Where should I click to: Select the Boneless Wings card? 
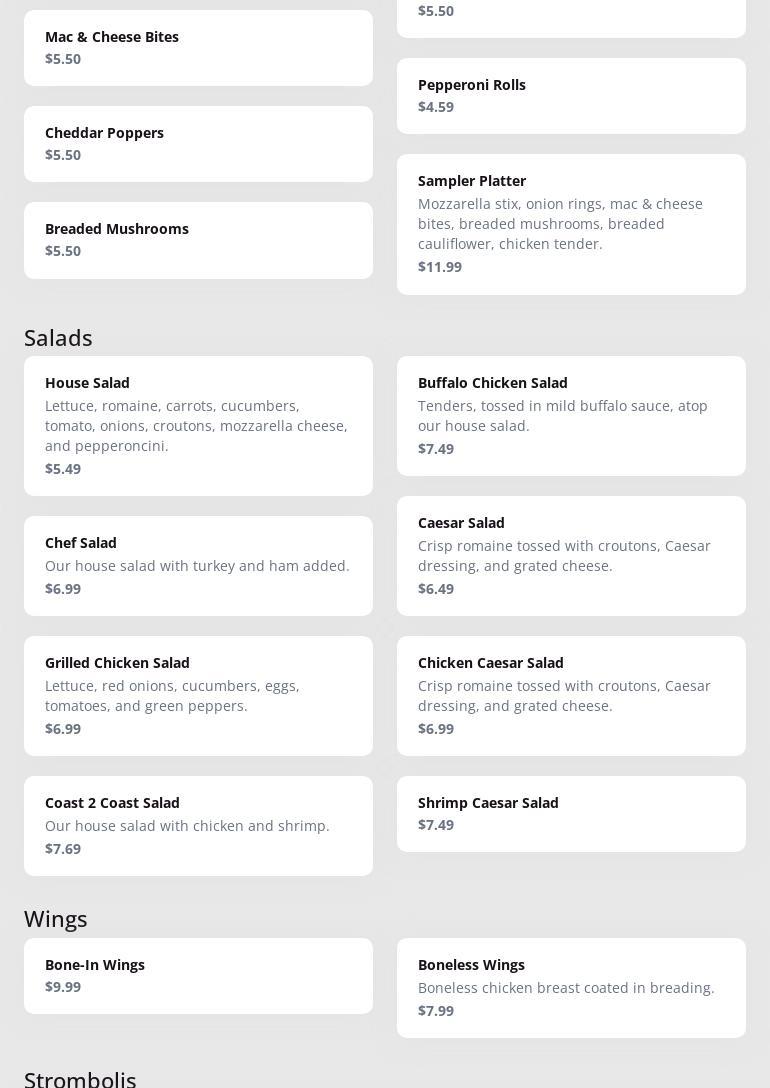(x=571, y=988)
